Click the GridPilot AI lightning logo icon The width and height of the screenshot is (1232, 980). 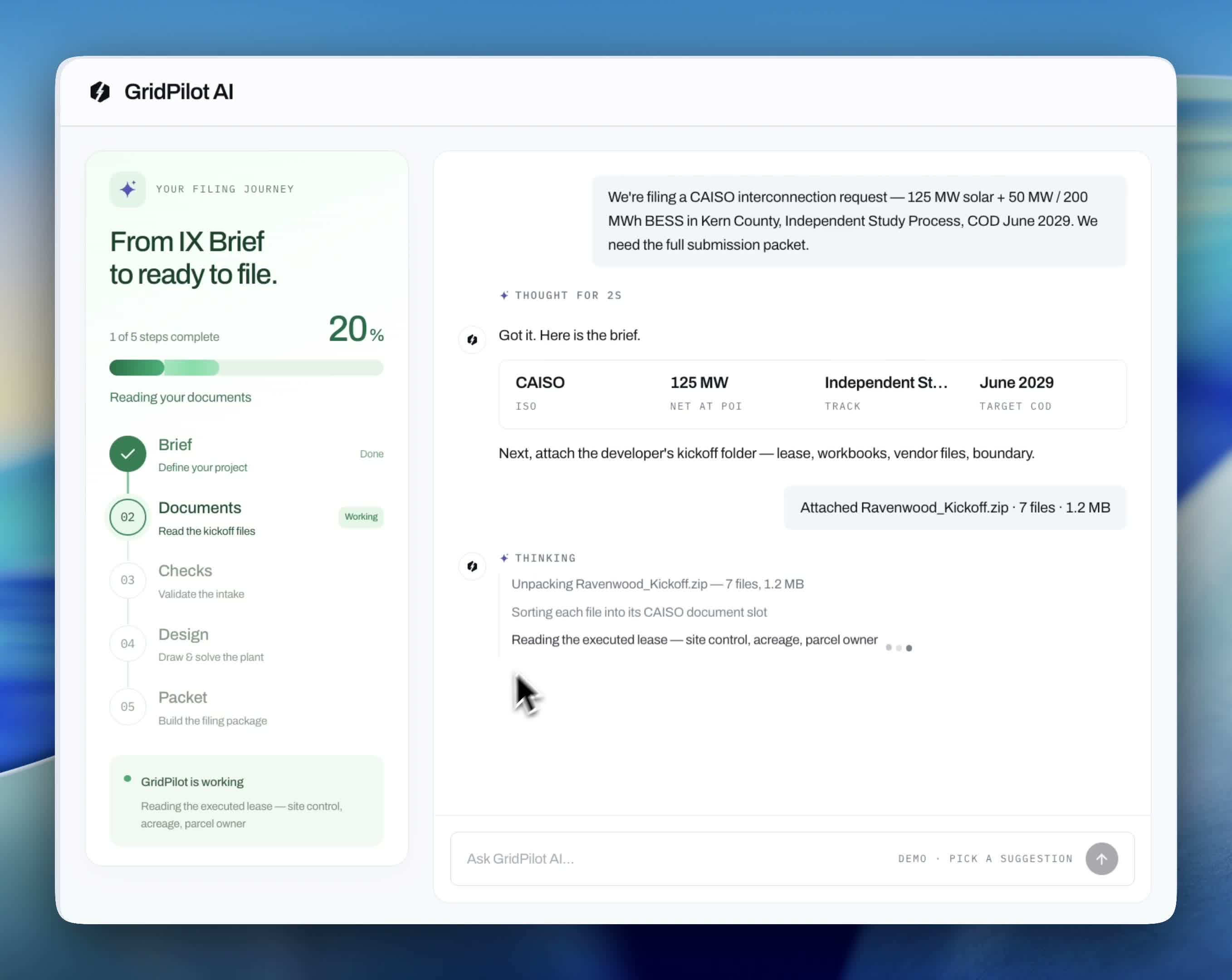(100, 92)
